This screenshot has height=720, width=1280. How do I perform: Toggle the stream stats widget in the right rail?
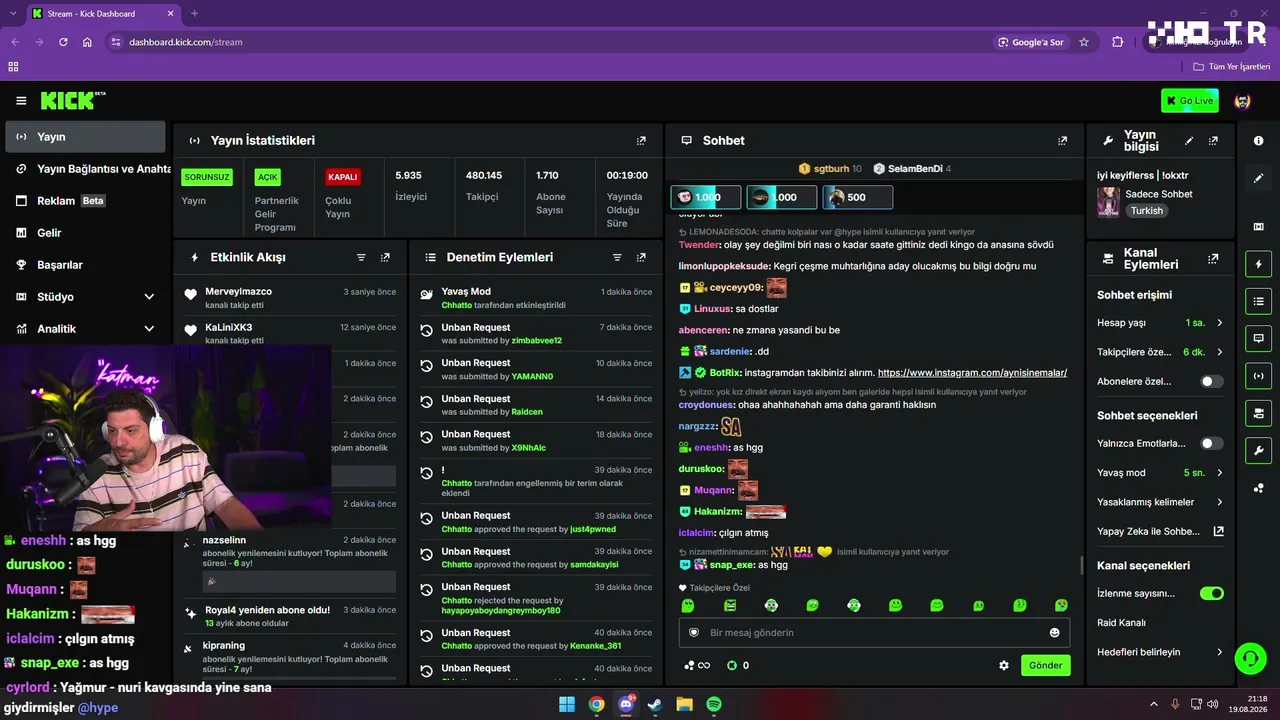(1258, 375)
